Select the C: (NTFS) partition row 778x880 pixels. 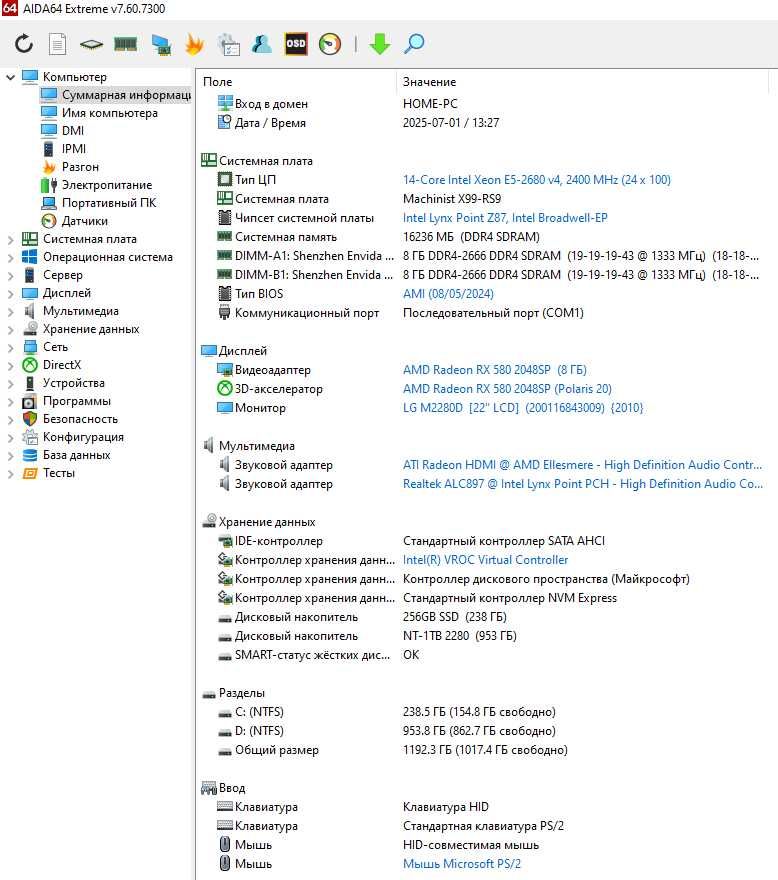click(x=486, y=712)
